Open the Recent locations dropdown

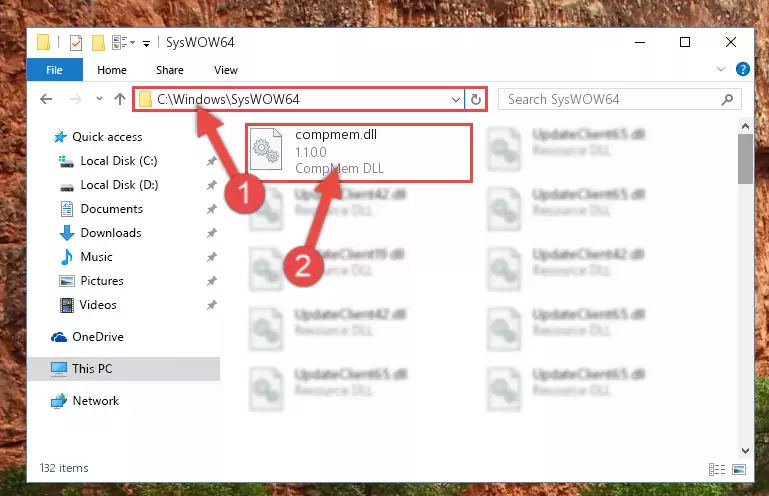tap(100, 99)
